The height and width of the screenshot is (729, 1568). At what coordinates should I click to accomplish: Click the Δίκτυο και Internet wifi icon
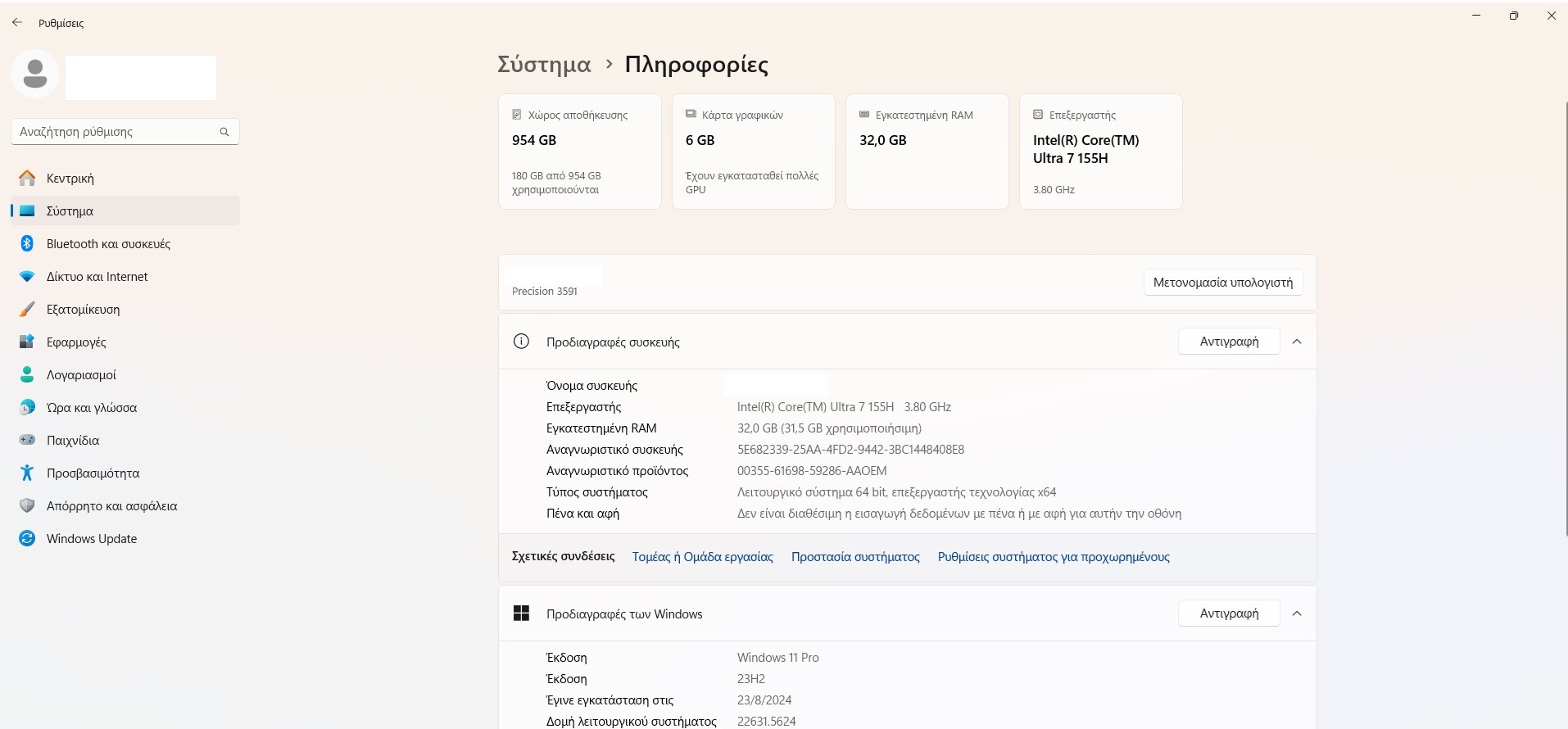pos(27,277)
